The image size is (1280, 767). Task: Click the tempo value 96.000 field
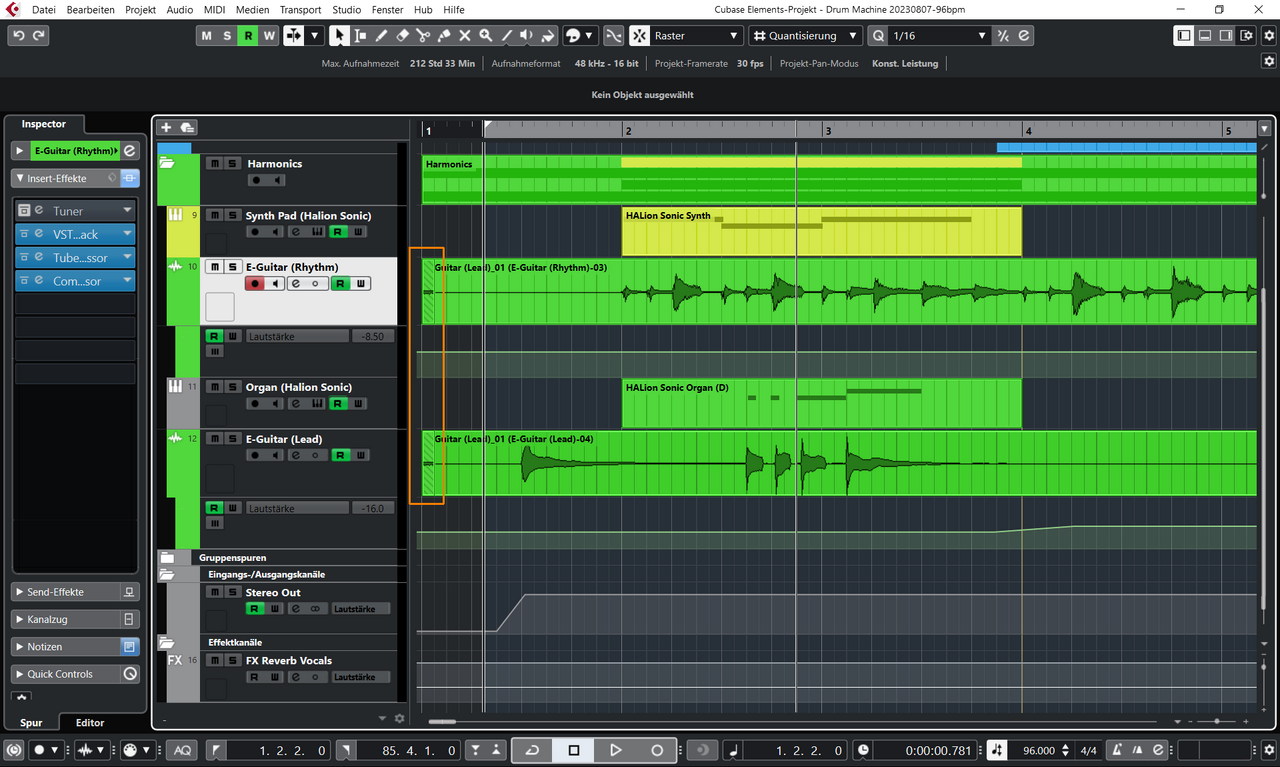point(1038,750)
